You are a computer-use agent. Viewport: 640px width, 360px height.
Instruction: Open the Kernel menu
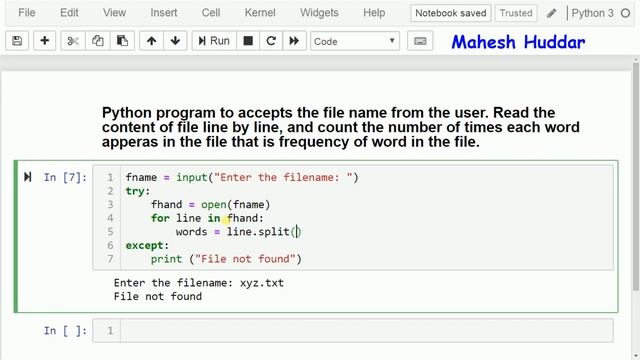260,13
